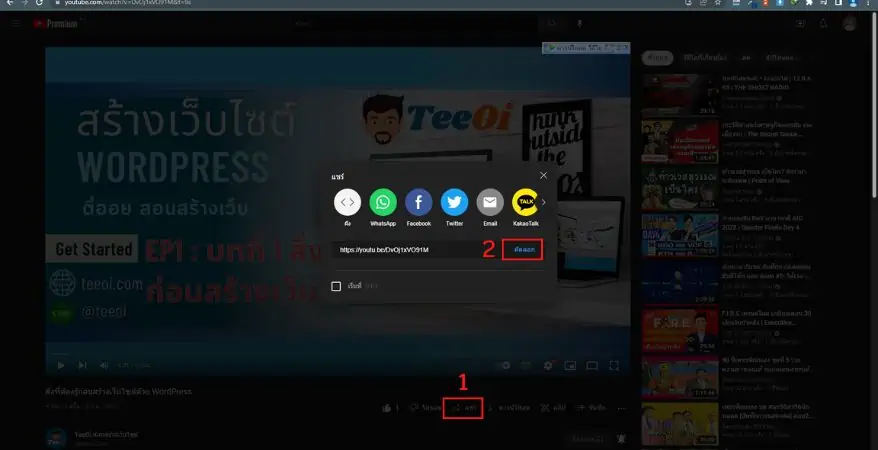
Task: Save the video to a playlist
Action: 591,408
